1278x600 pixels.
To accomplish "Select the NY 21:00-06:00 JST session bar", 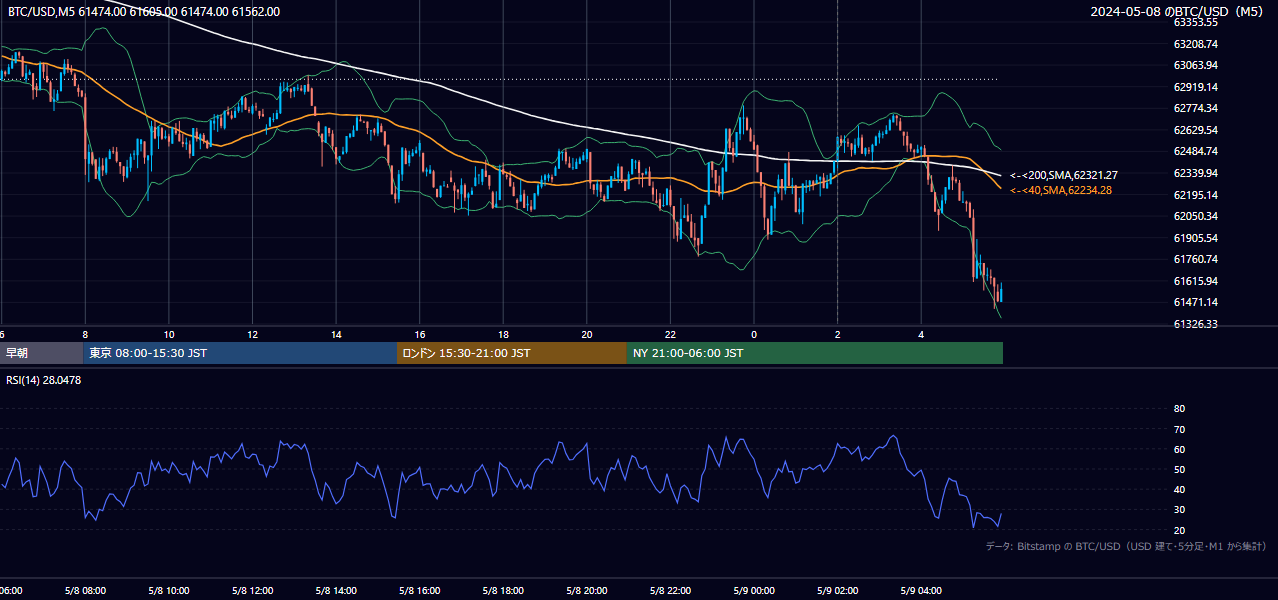I will click(815, 353).
